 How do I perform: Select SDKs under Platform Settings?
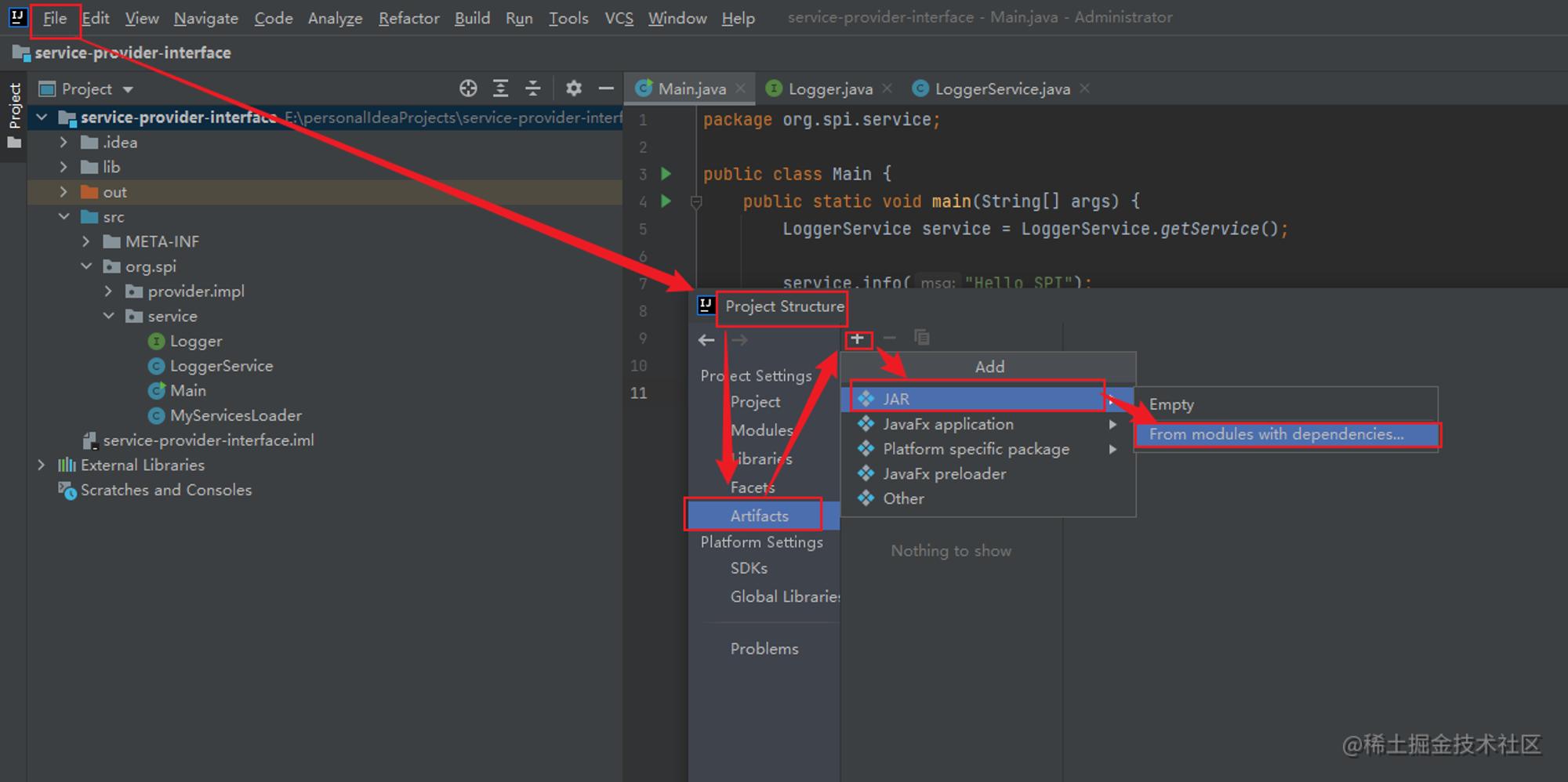(x=749, y=568)
